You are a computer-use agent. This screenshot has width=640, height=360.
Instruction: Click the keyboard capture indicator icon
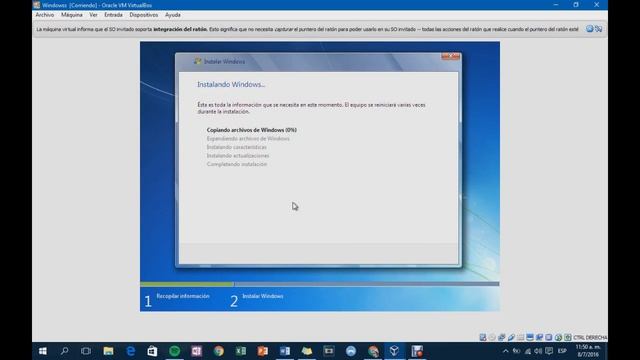coord(568,337)
